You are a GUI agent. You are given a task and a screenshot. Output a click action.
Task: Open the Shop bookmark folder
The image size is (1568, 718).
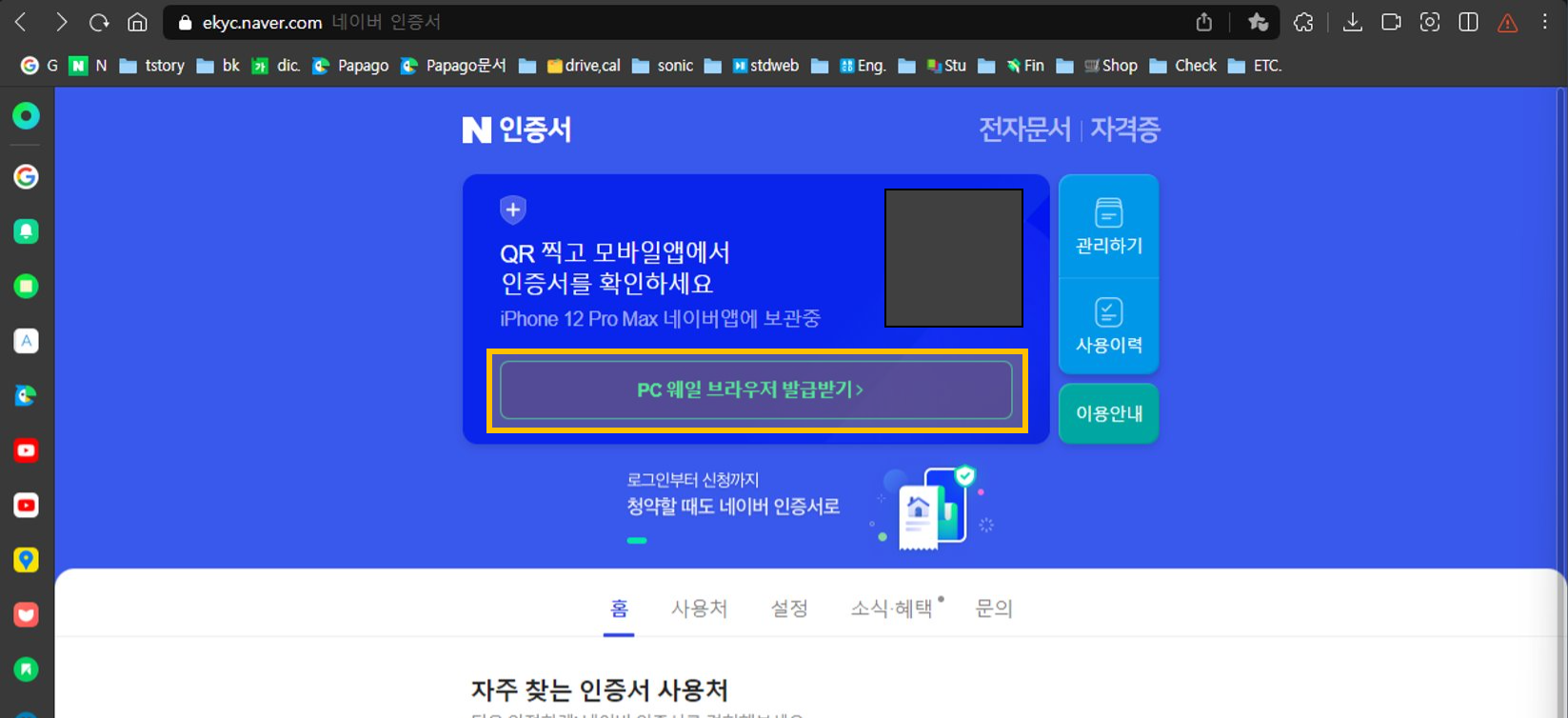click(x=1097, y=66)
